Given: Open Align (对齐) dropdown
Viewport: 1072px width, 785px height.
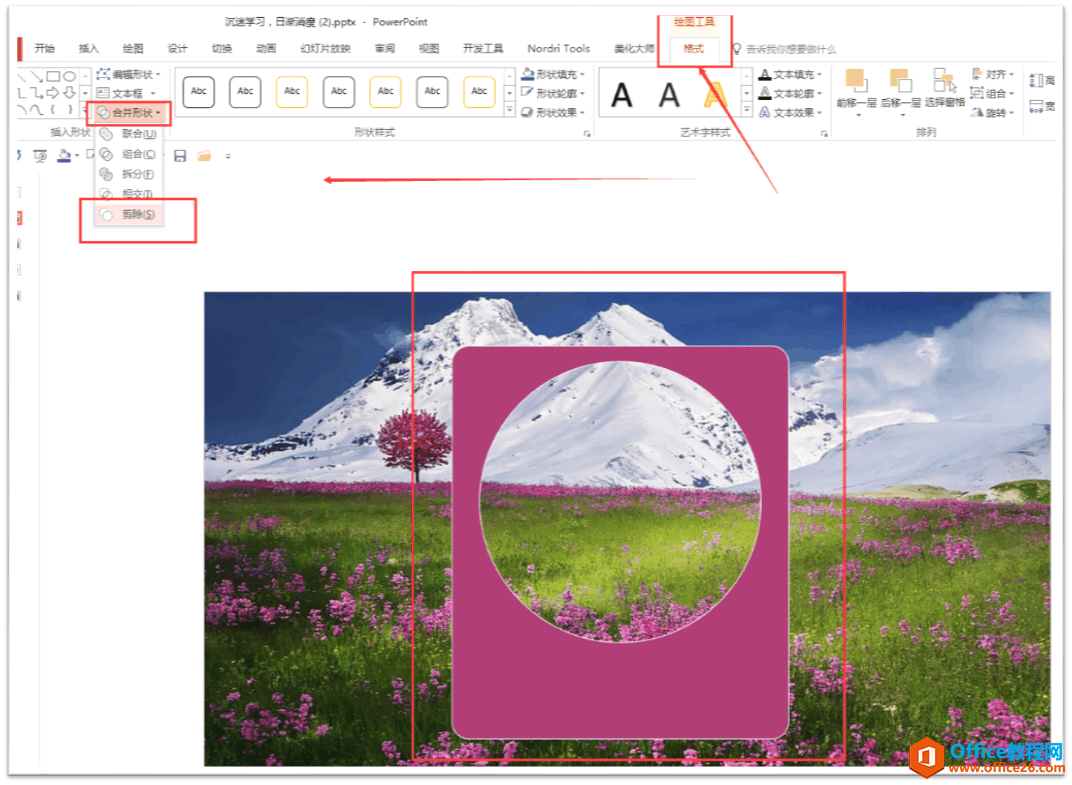Looking at the screenshot, I should [x=993, y=74].
